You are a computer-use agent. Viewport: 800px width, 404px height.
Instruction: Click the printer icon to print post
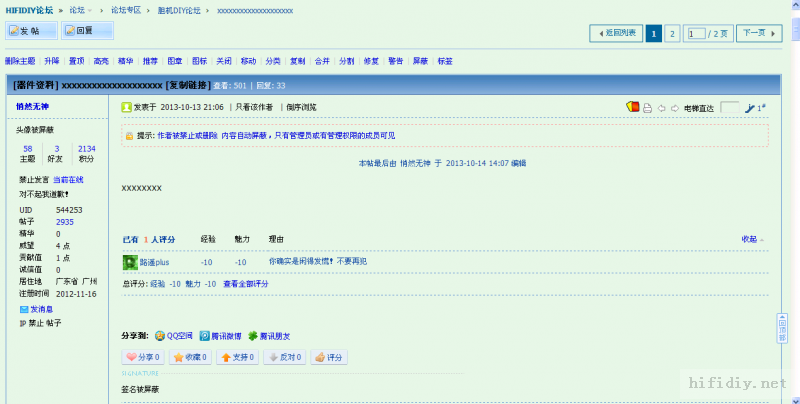pyautogui.click(x=647, y=107)
